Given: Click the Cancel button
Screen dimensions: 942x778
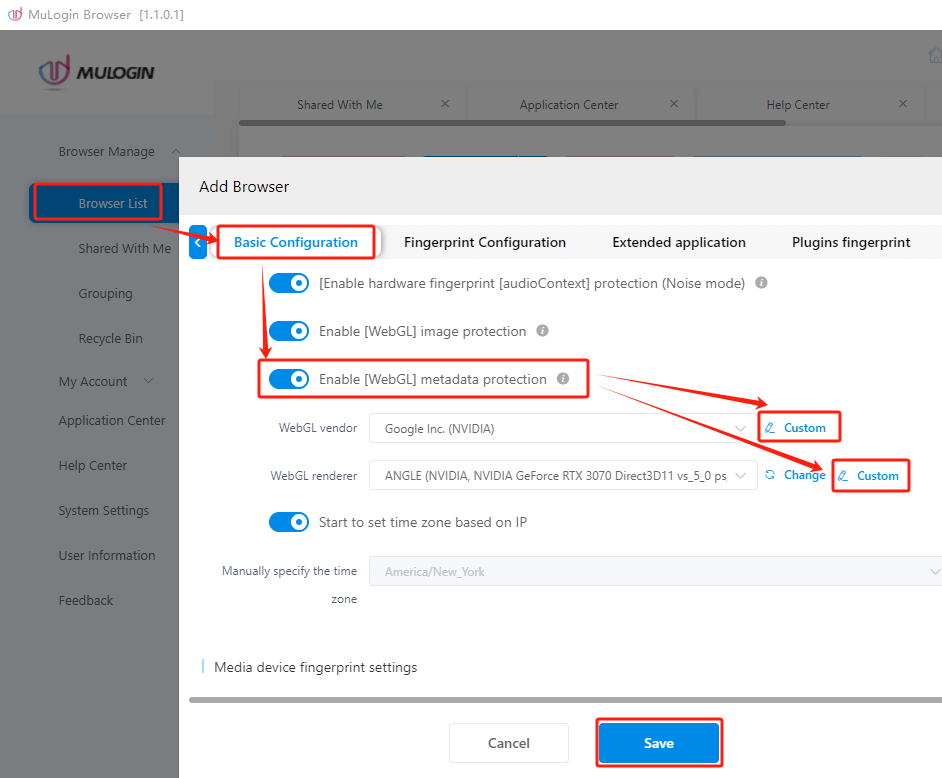Looking at the screenshot, I should (x=509, y=743).
